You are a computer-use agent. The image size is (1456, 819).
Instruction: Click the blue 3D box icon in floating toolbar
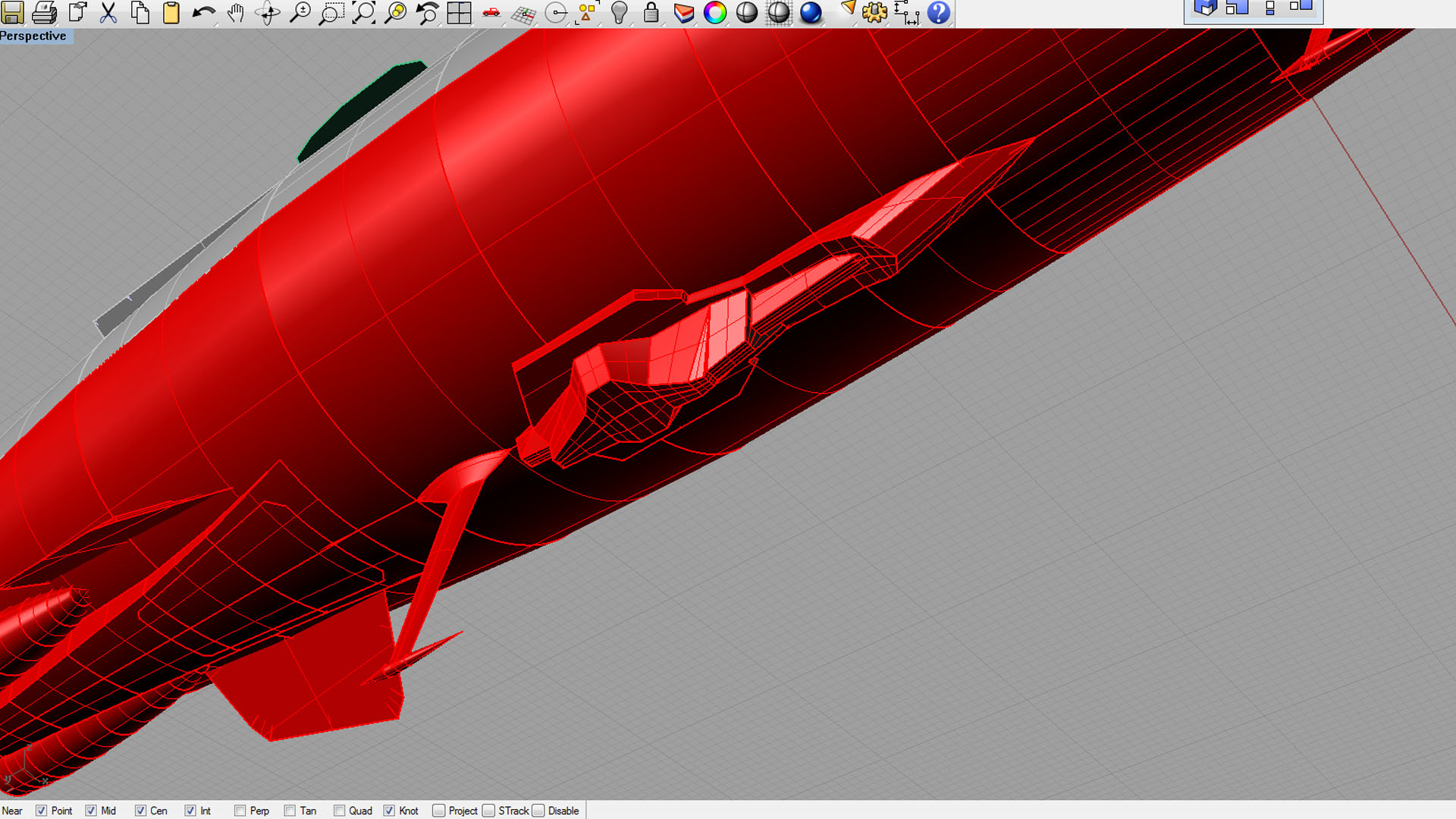[1205, 8]
